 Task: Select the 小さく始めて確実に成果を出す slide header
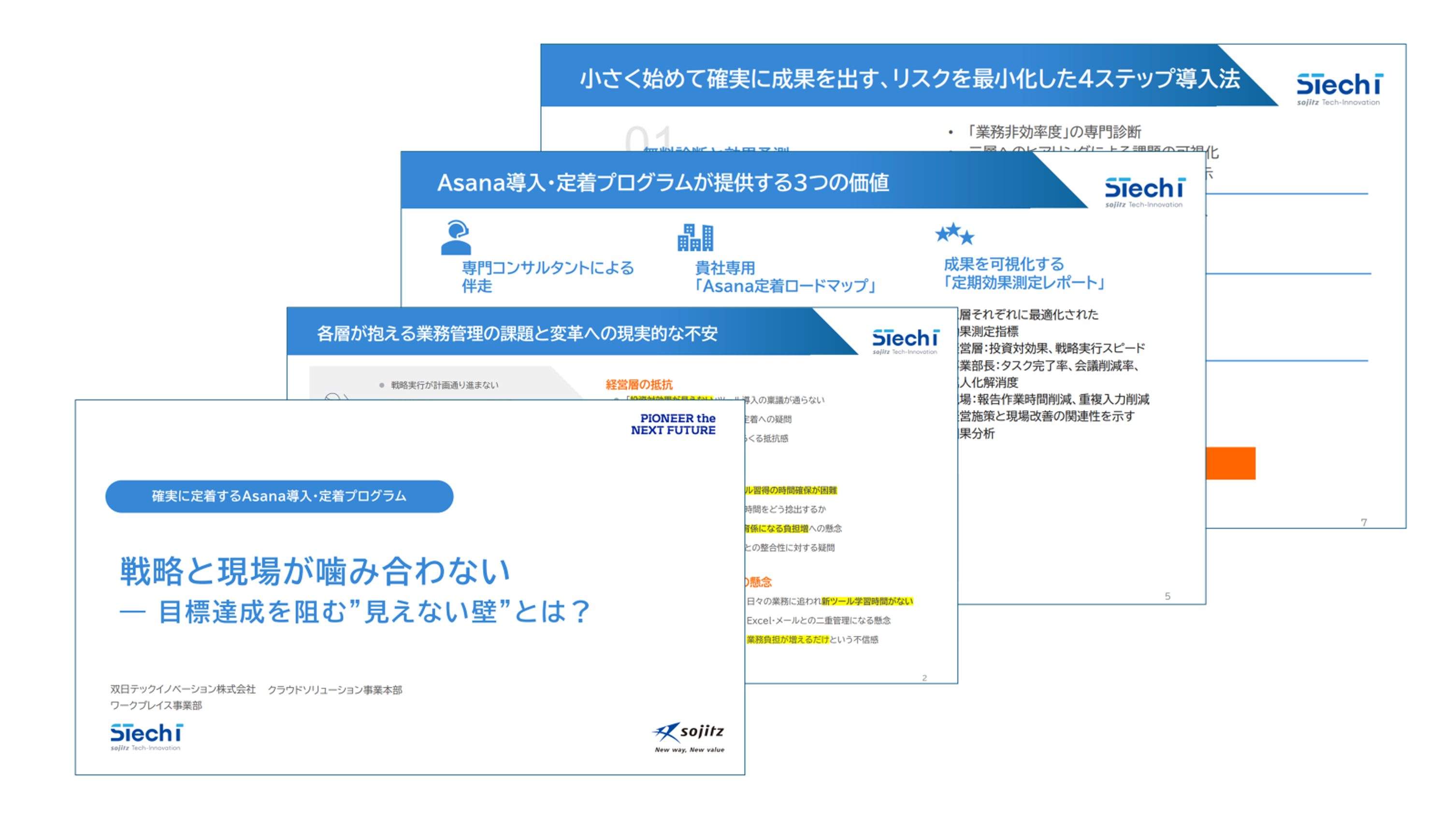[x=909, y=79]
